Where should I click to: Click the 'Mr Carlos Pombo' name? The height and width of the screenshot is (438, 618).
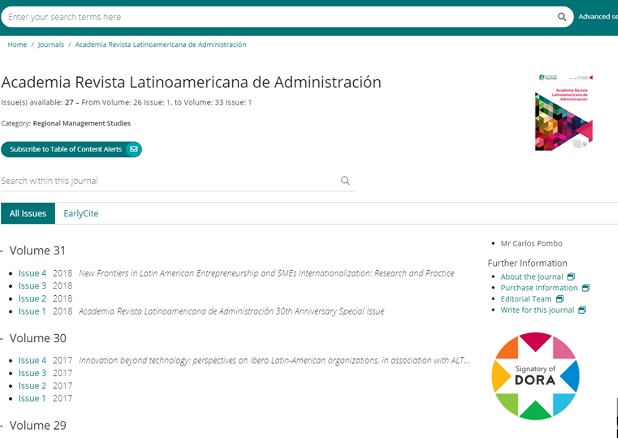tap(531, 243)
